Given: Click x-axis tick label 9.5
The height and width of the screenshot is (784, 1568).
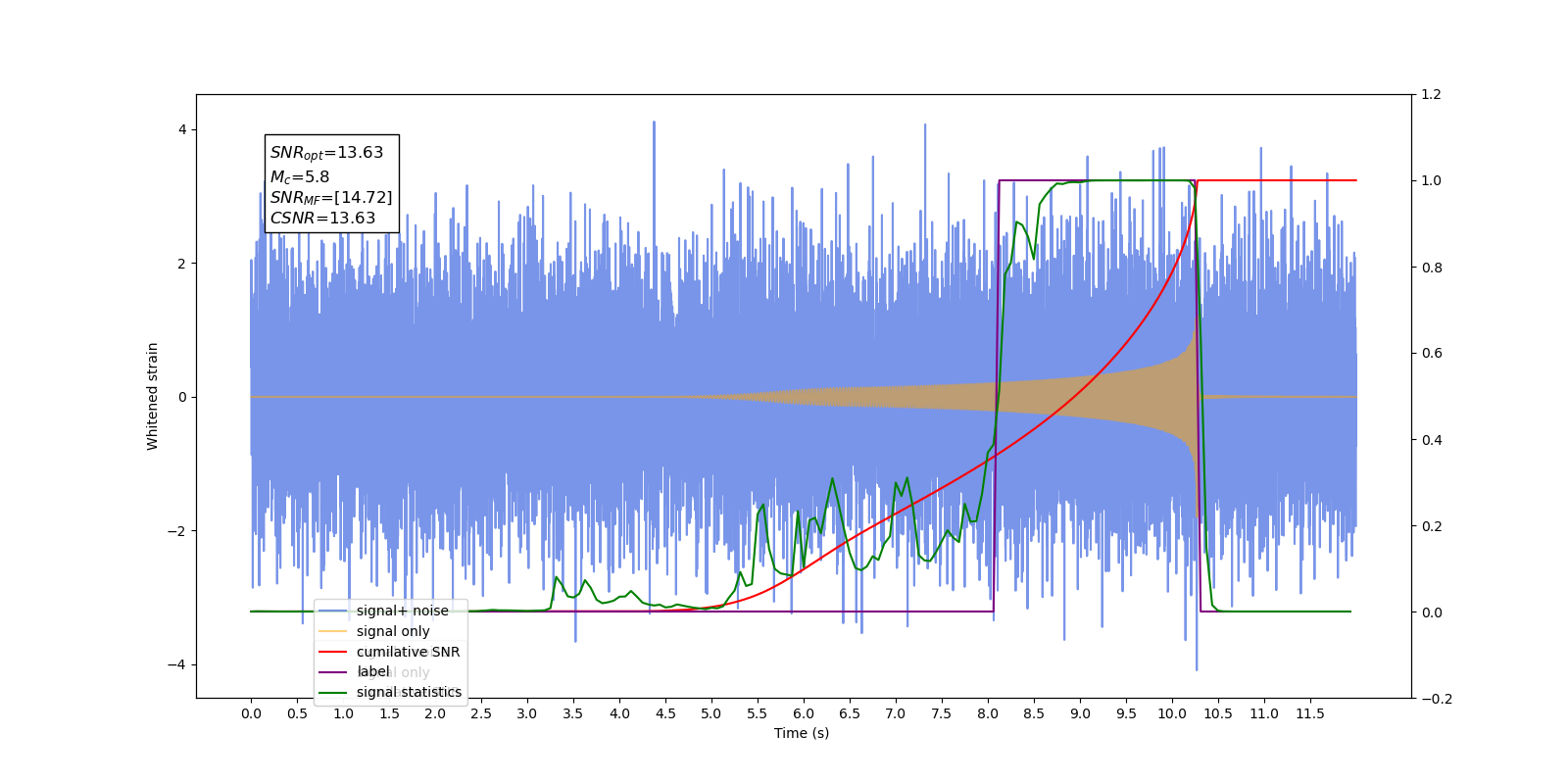Looking at the screenshot, I should click(x=1126, y=713).
